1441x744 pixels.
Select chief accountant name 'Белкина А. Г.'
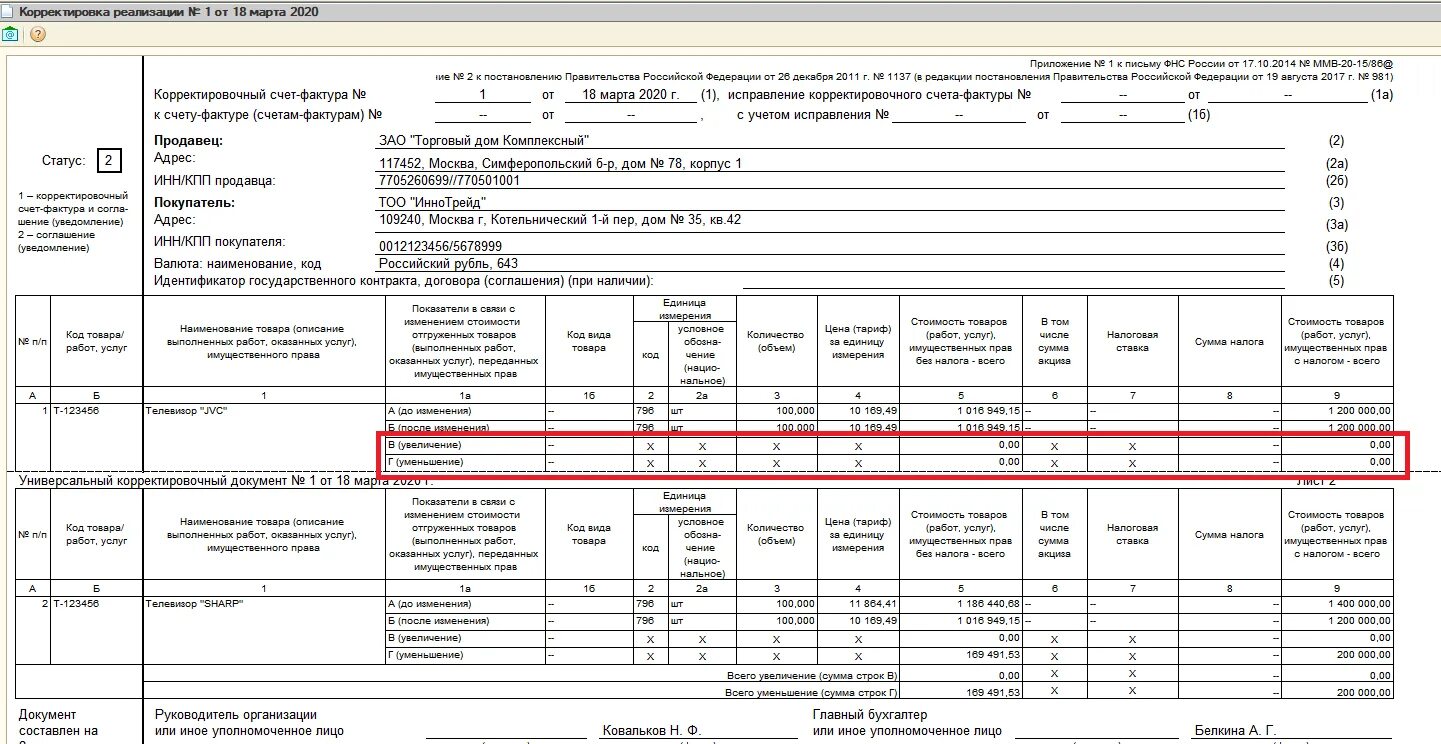[x=1236, y=731]
